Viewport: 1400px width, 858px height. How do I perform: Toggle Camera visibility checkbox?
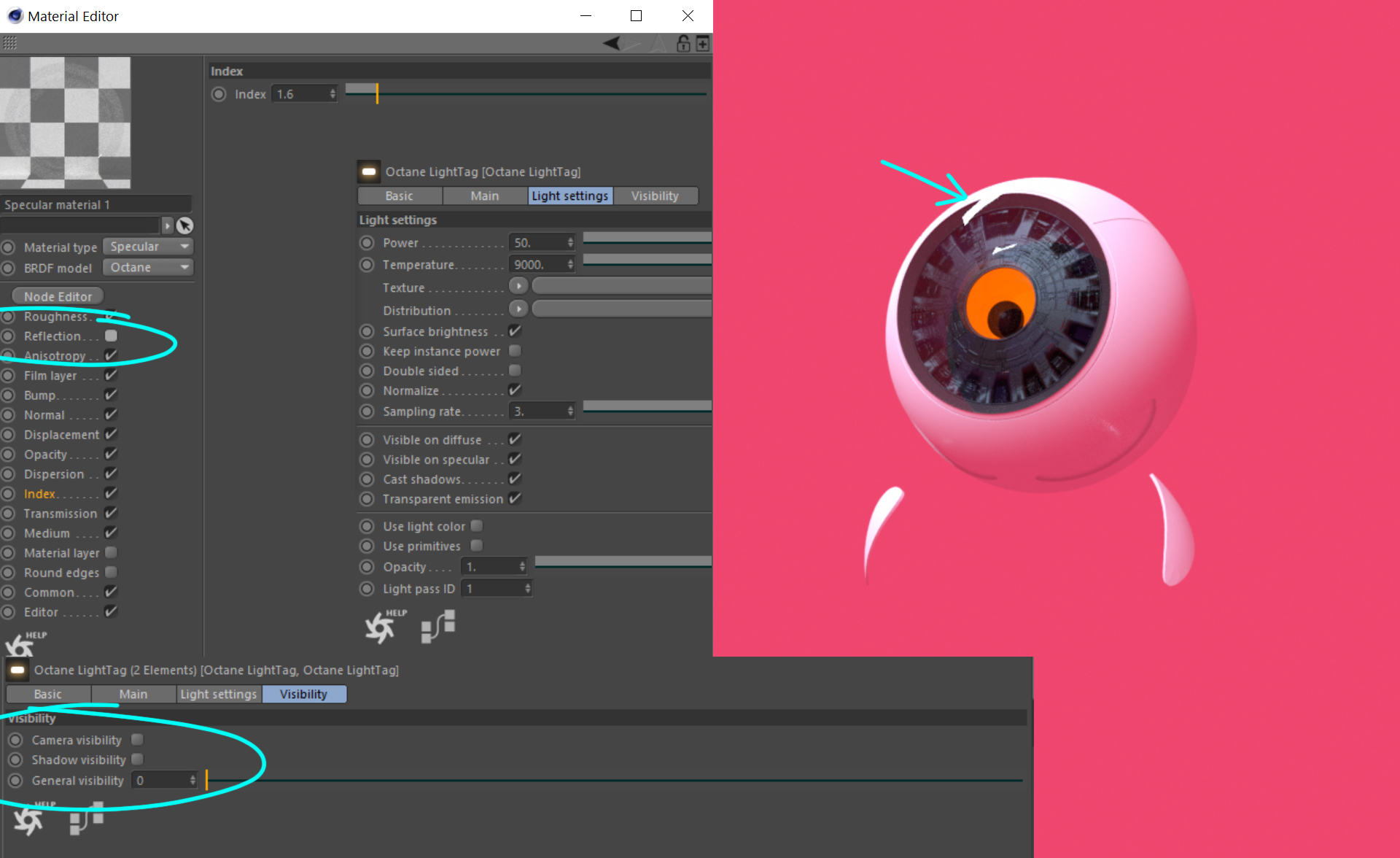(x=137, y=740)
